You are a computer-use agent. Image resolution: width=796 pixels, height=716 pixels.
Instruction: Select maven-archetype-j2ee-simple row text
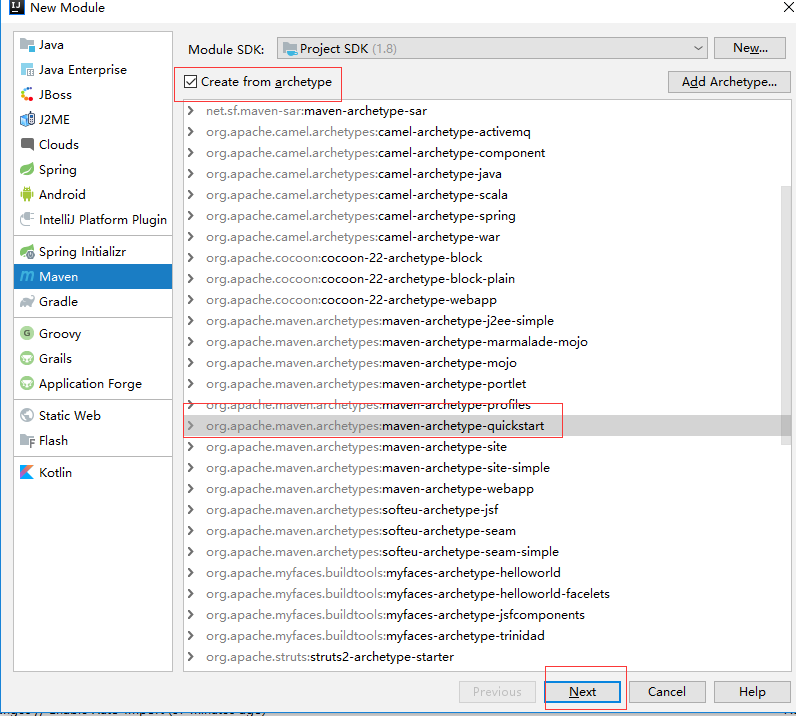click(x=379, y=321)
